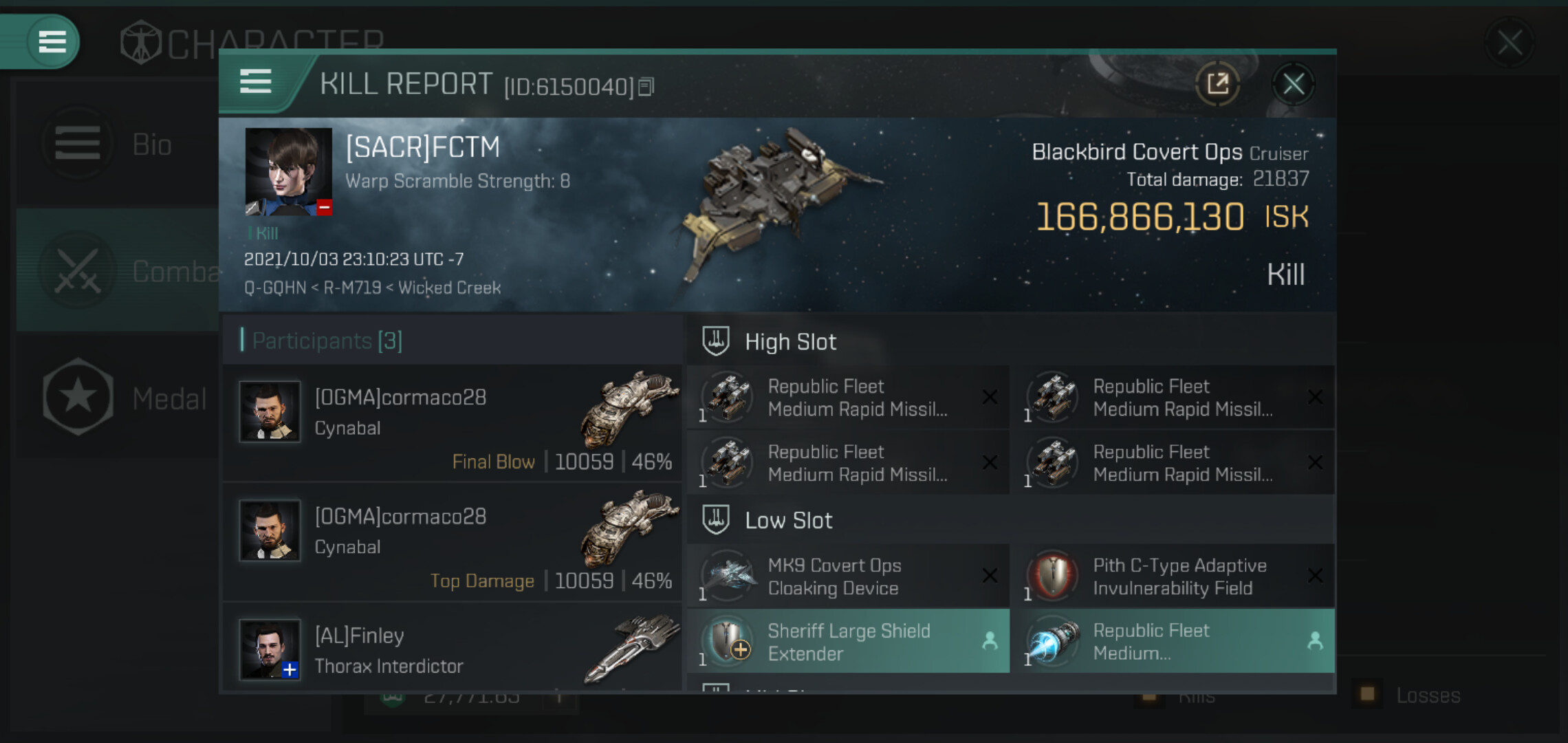Tap the Pith C-Type Adaptive Invulnerability Field icon
1568x743 pixels.
(1052, 576)
